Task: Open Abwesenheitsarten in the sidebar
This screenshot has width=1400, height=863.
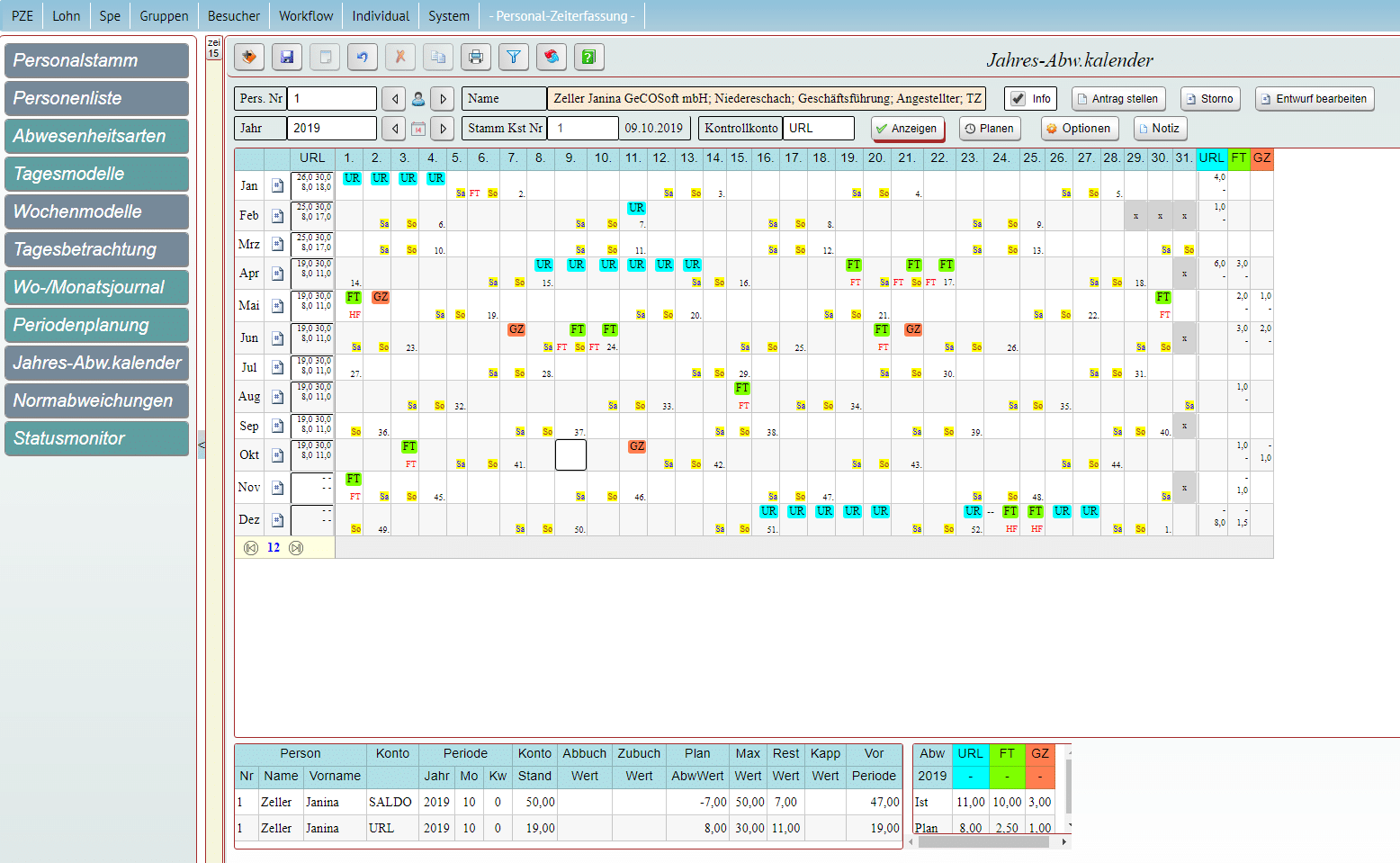Action: (97, 137)
